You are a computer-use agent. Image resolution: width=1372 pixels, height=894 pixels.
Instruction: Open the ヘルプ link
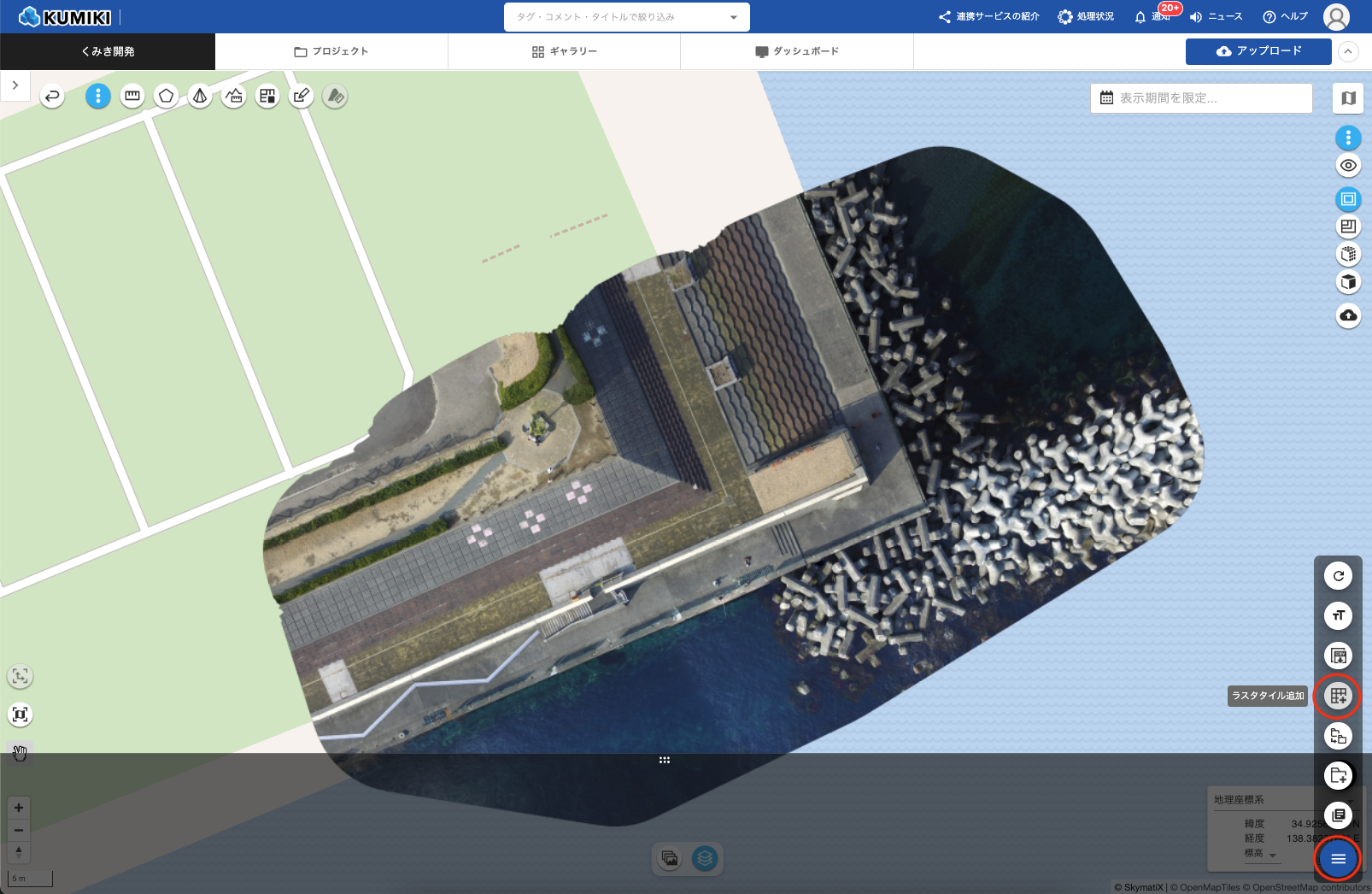click(1286, 17)
